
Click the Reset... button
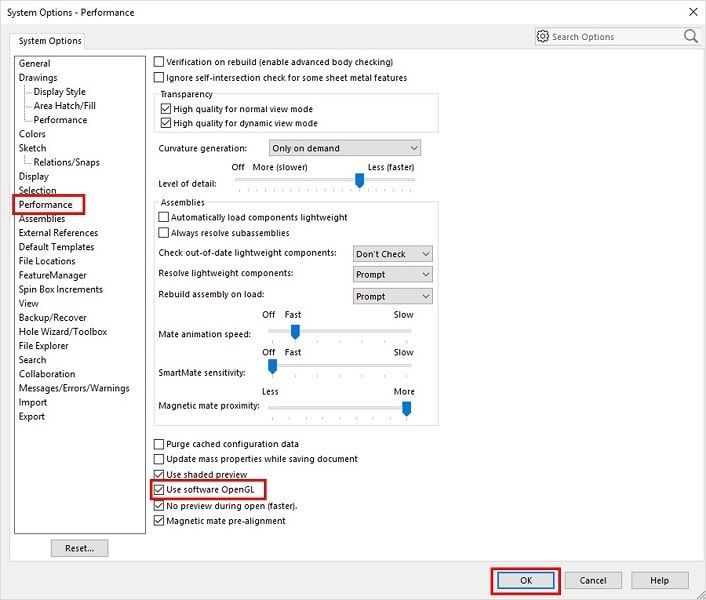coord(79,548)
